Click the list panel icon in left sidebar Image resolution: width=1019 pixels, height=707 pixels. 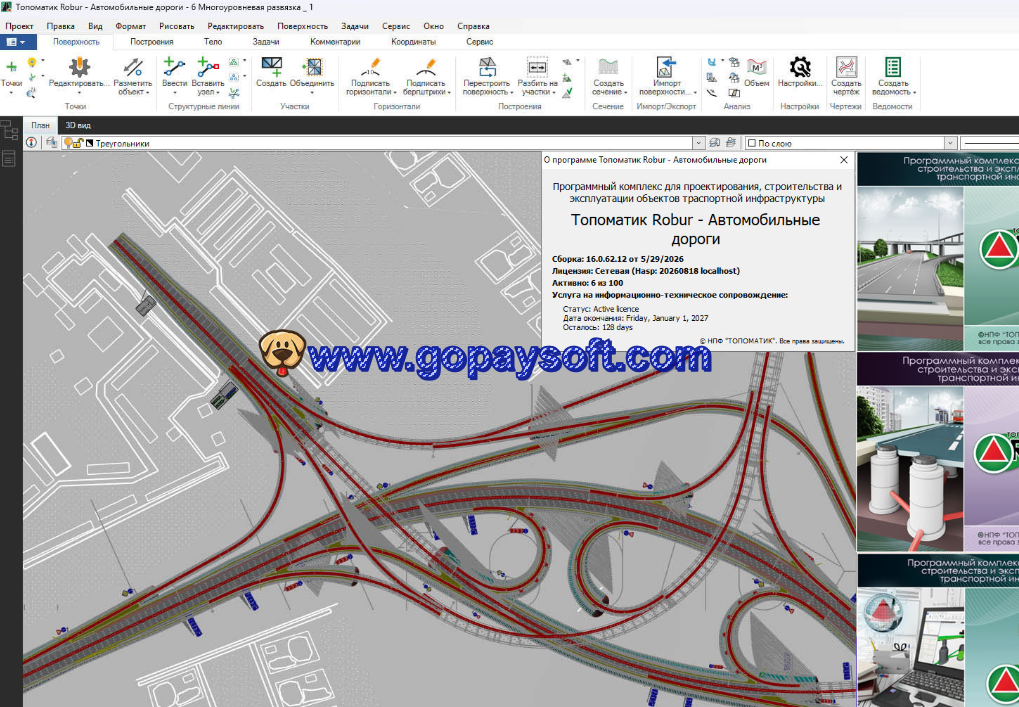pos(8,158)
